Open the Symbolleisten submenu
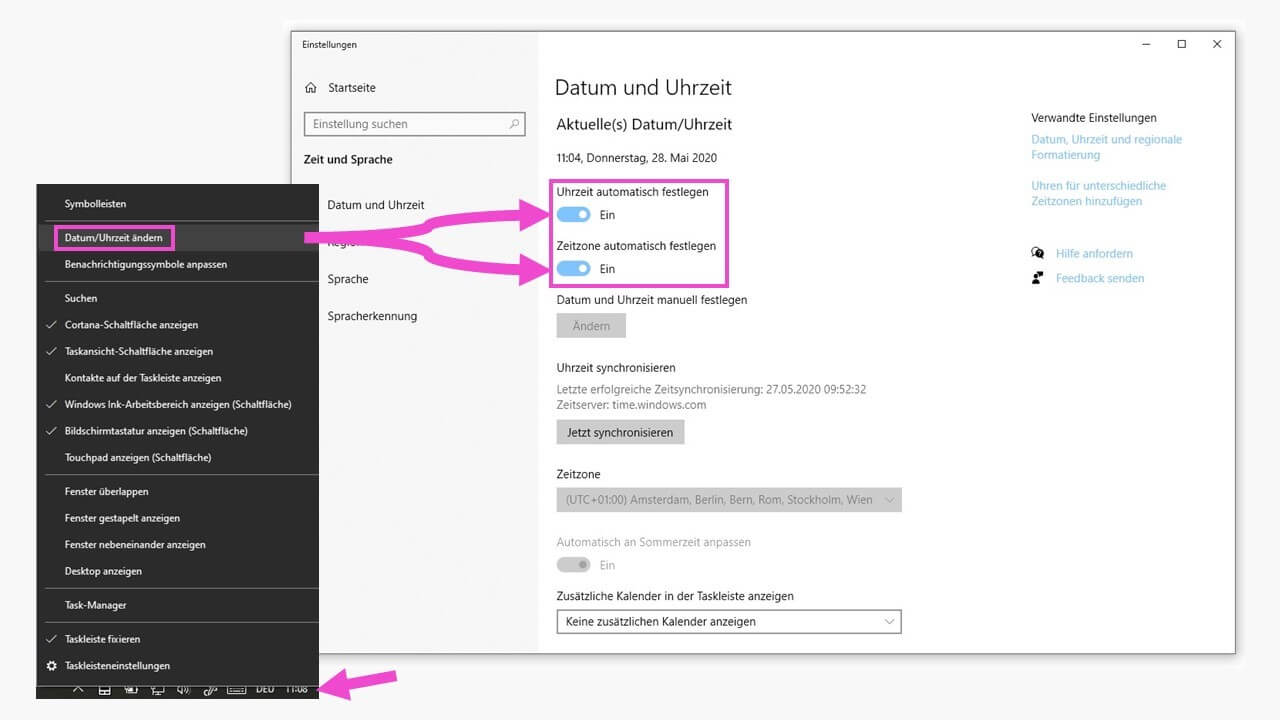1280x720 pixels. [x=177, y=204]
